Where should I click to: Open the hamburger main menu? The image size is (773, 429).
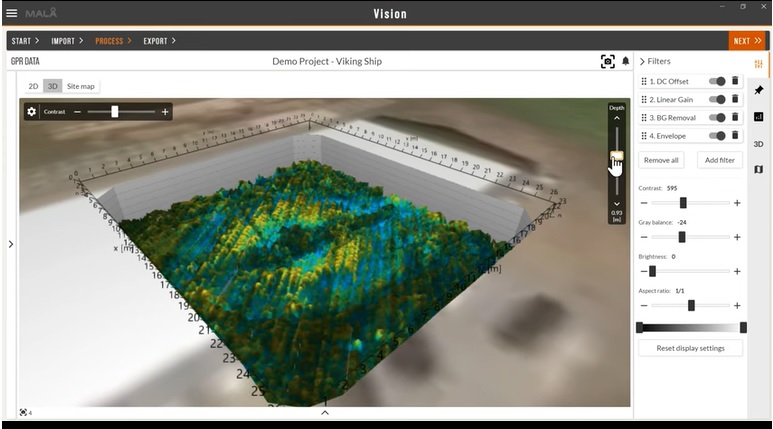(12, 13)
